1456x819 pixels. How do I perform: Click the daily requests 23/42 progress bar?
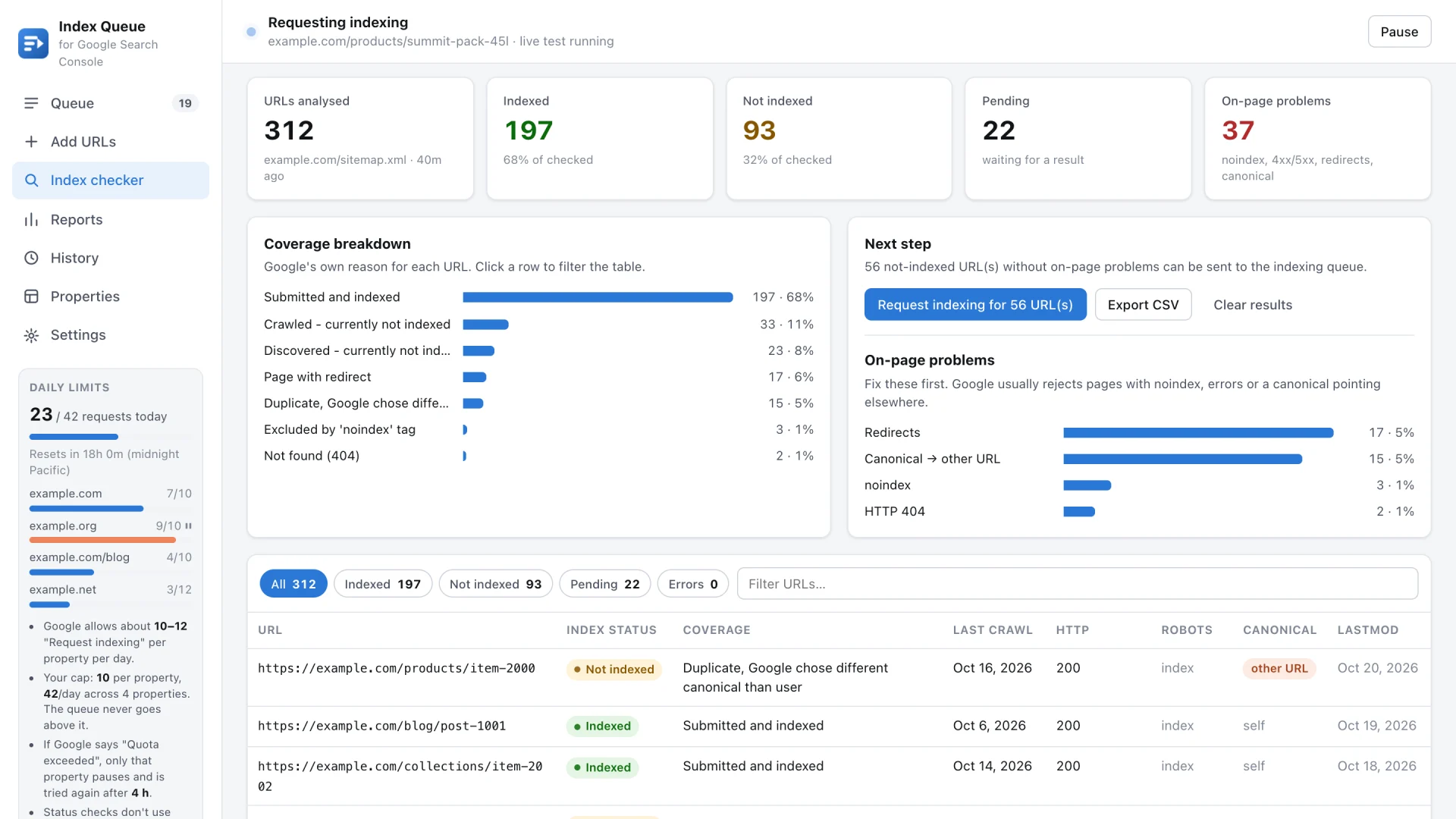(x=111, y=437)
